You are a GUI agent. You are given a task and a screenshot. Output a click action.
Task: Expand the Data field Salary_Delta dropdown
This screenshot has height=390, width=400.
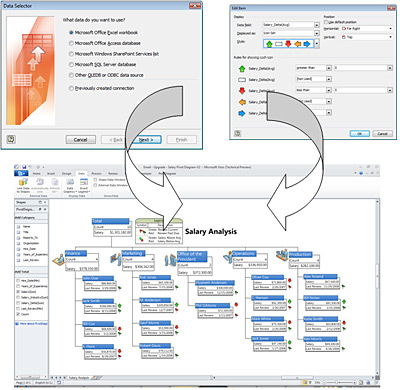tap(317, 25)
